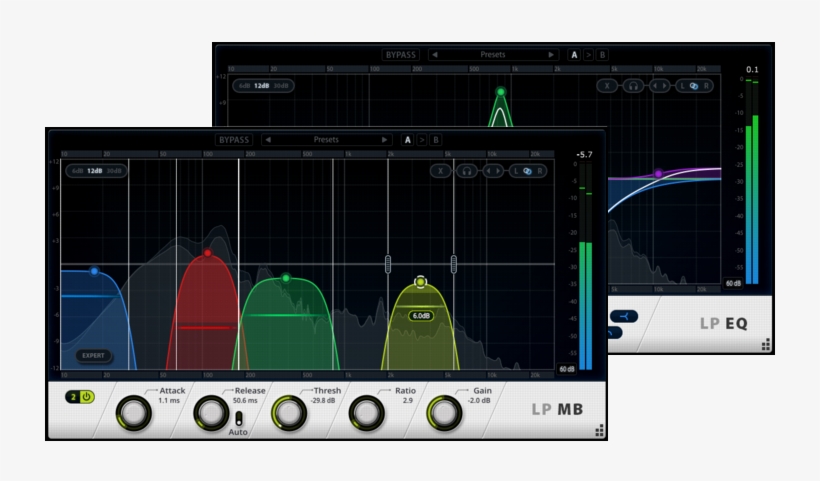
Task: Set LP EQ graph range to 30dB
Action: click(281, 86)
